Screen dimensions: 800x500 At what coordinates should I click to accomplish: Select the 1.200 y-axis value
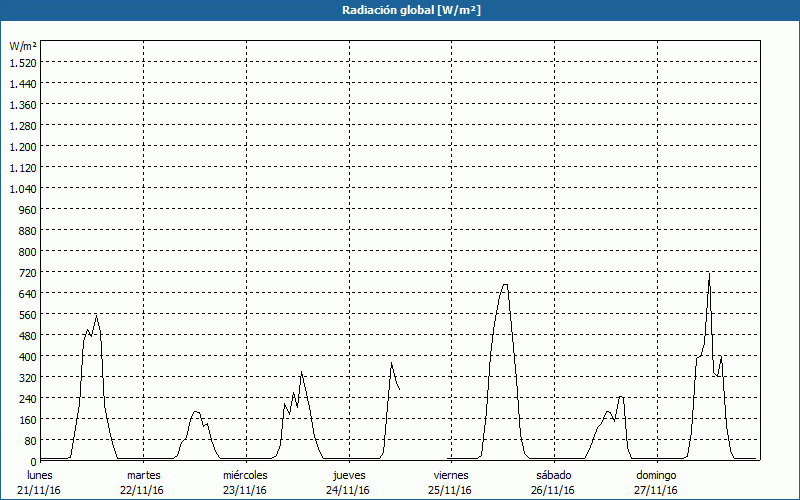(23, 147)
